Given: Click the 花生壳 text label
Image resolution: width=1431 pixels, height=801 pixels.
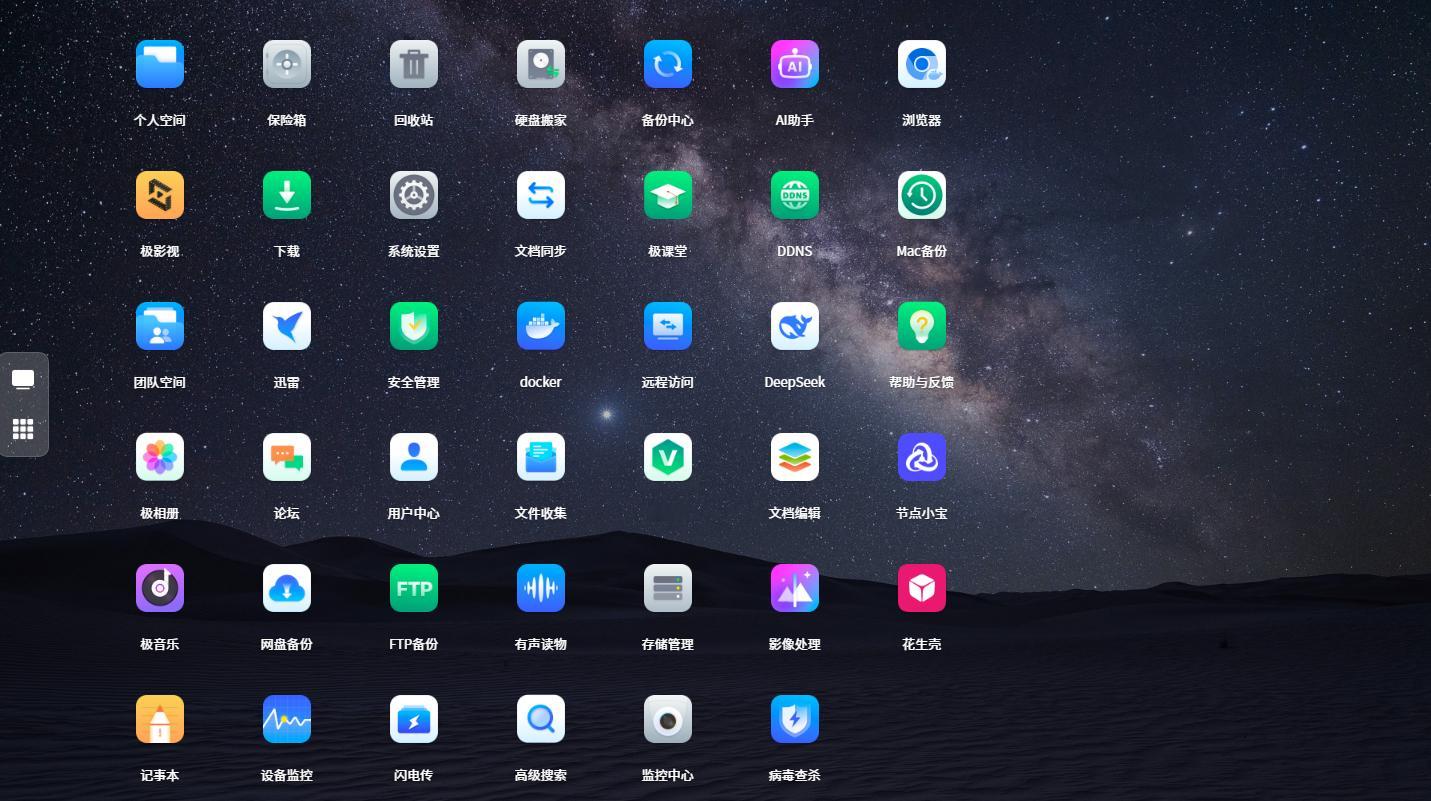Looking at the screenshot, I should coord(922,644).
